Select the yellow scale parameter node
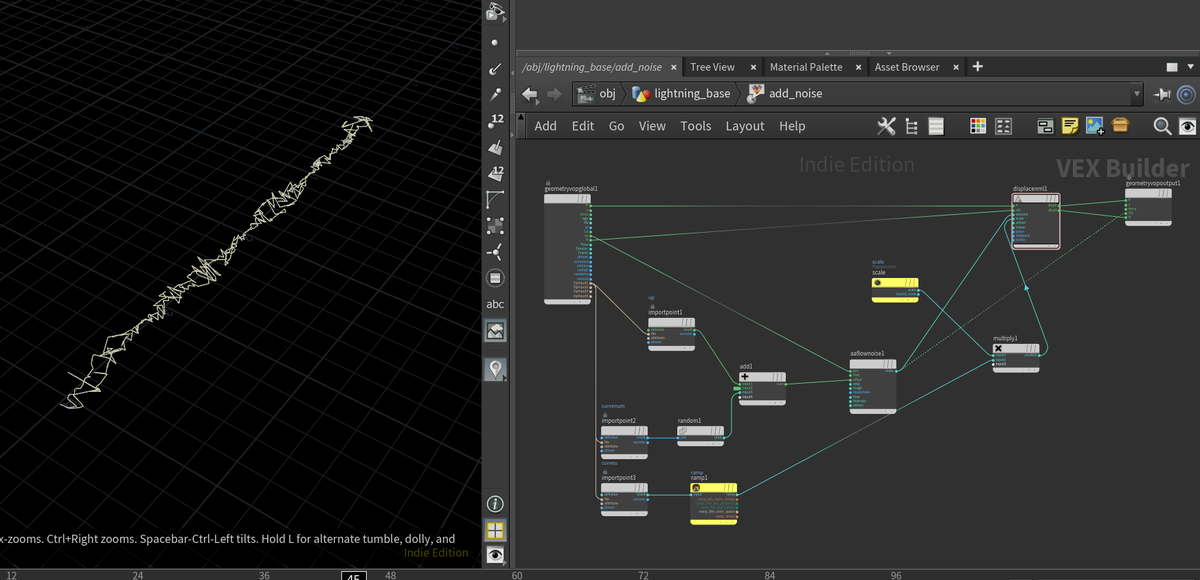Screen dimensions: 1200x580 tap(895, 288)
